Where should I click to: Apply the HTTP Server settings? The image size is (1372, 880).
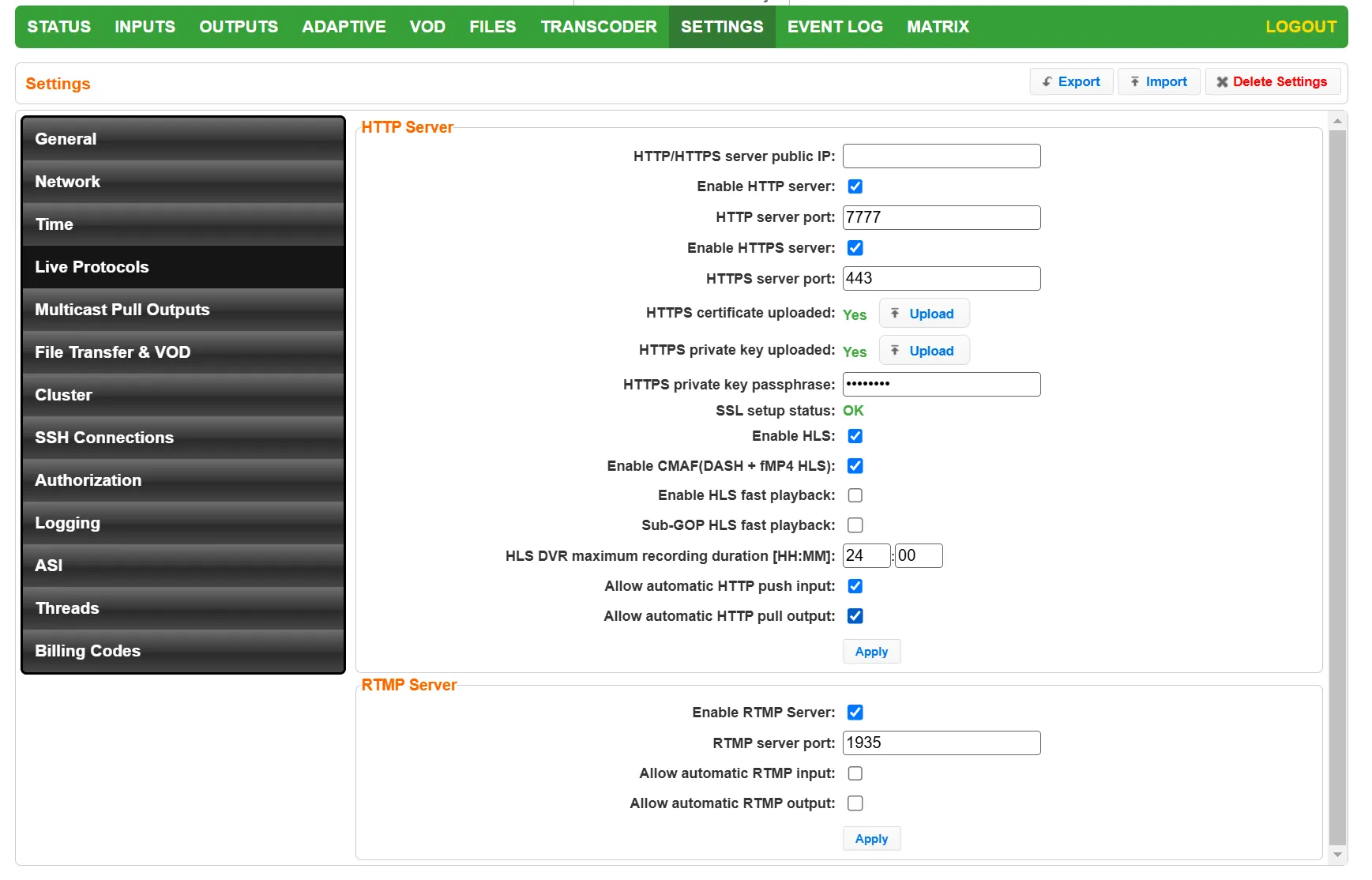[x=871, y=652]
